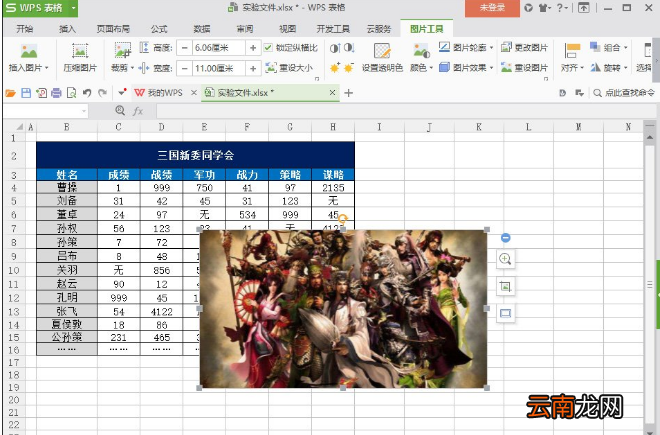Select the Crop (裁剪) tool
Viewport: 660px width, 435px height.
tap(122, 58)
